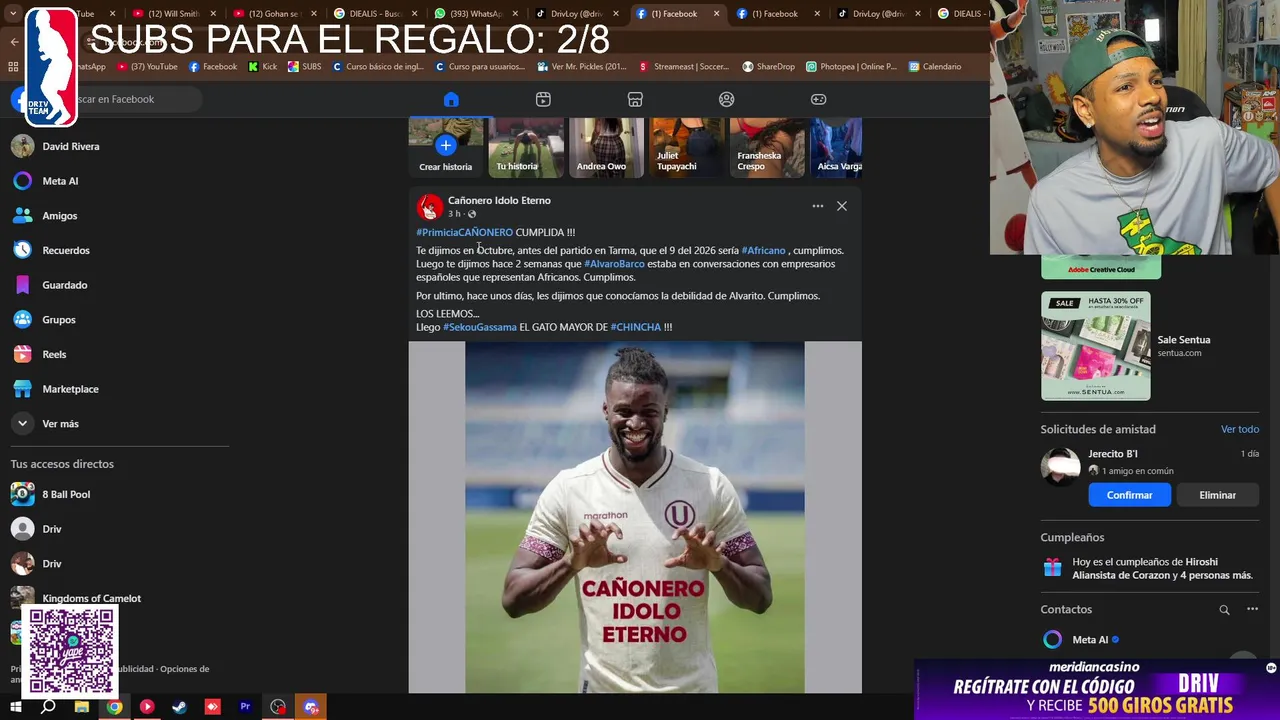Click the #AlvaroBarco hashtag

[614, 264]
